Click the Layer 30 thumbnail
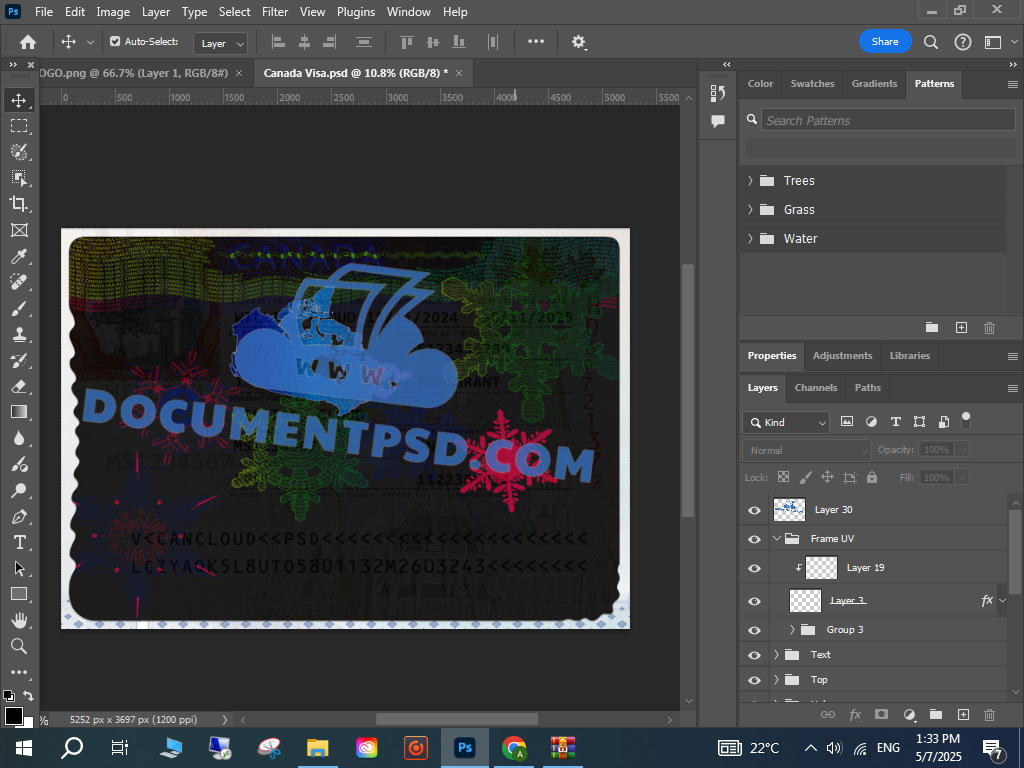The image size is (1024, 768). click(789, 510)
